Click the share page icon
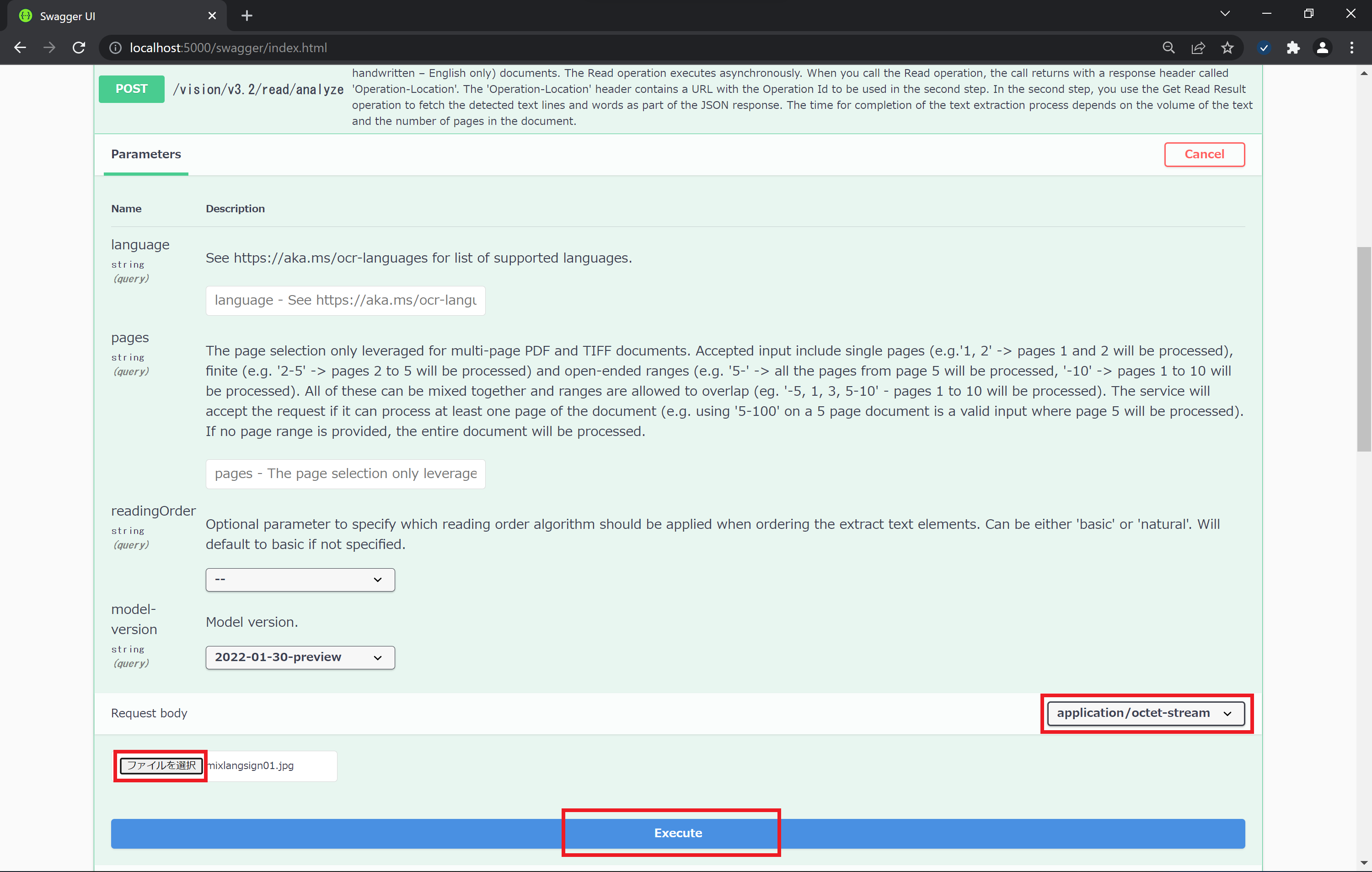Viewport: 1372px width, 872px height. coord(1198,48)
